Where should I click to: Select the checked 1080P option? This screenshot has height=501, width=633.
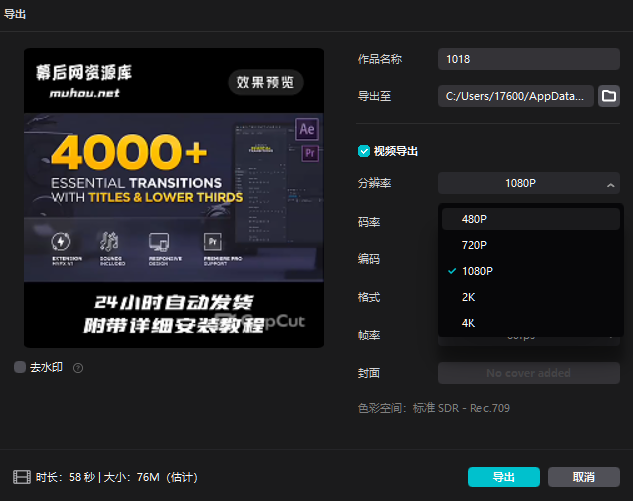pyautogui.click(x=477, y=271)
